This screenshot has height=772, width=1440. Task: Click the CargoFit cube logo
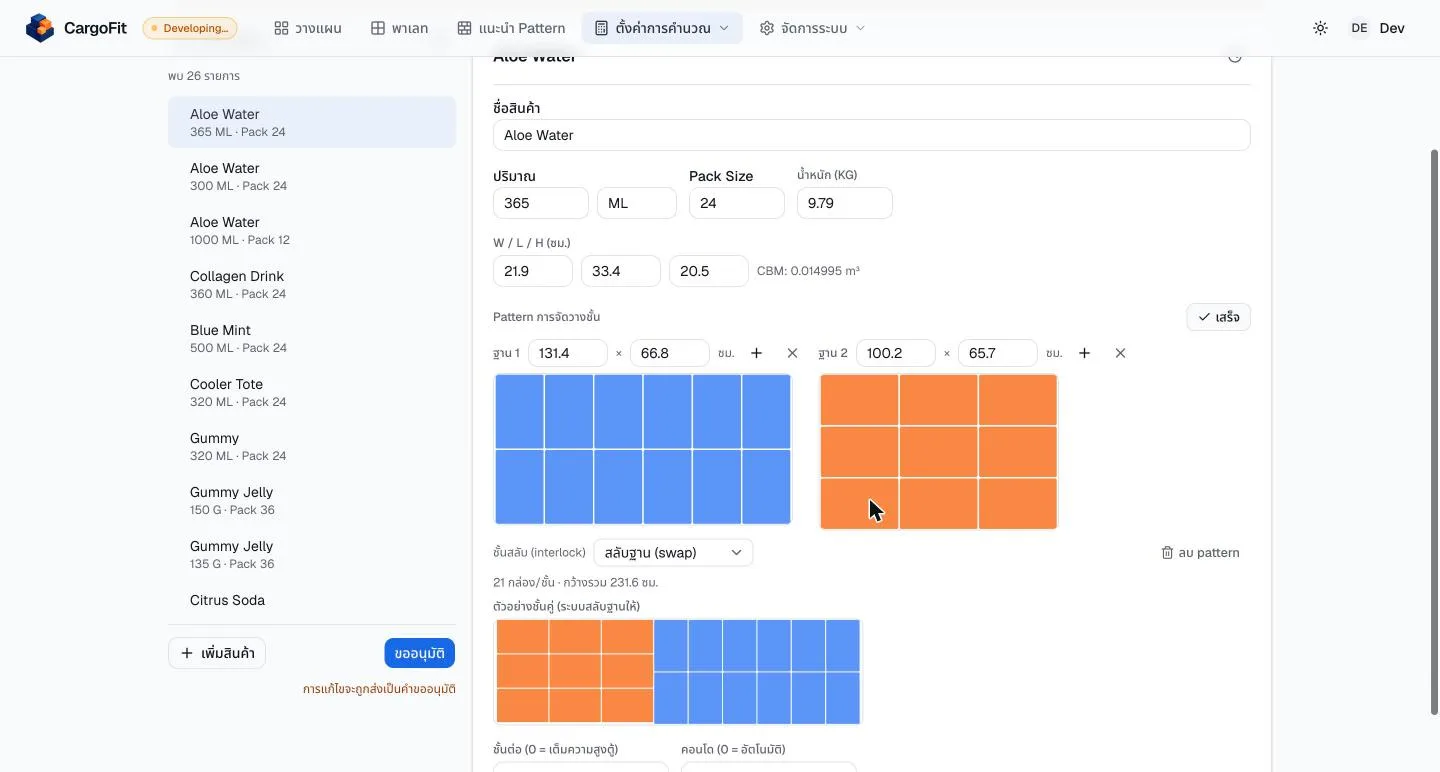pos(40,28)
